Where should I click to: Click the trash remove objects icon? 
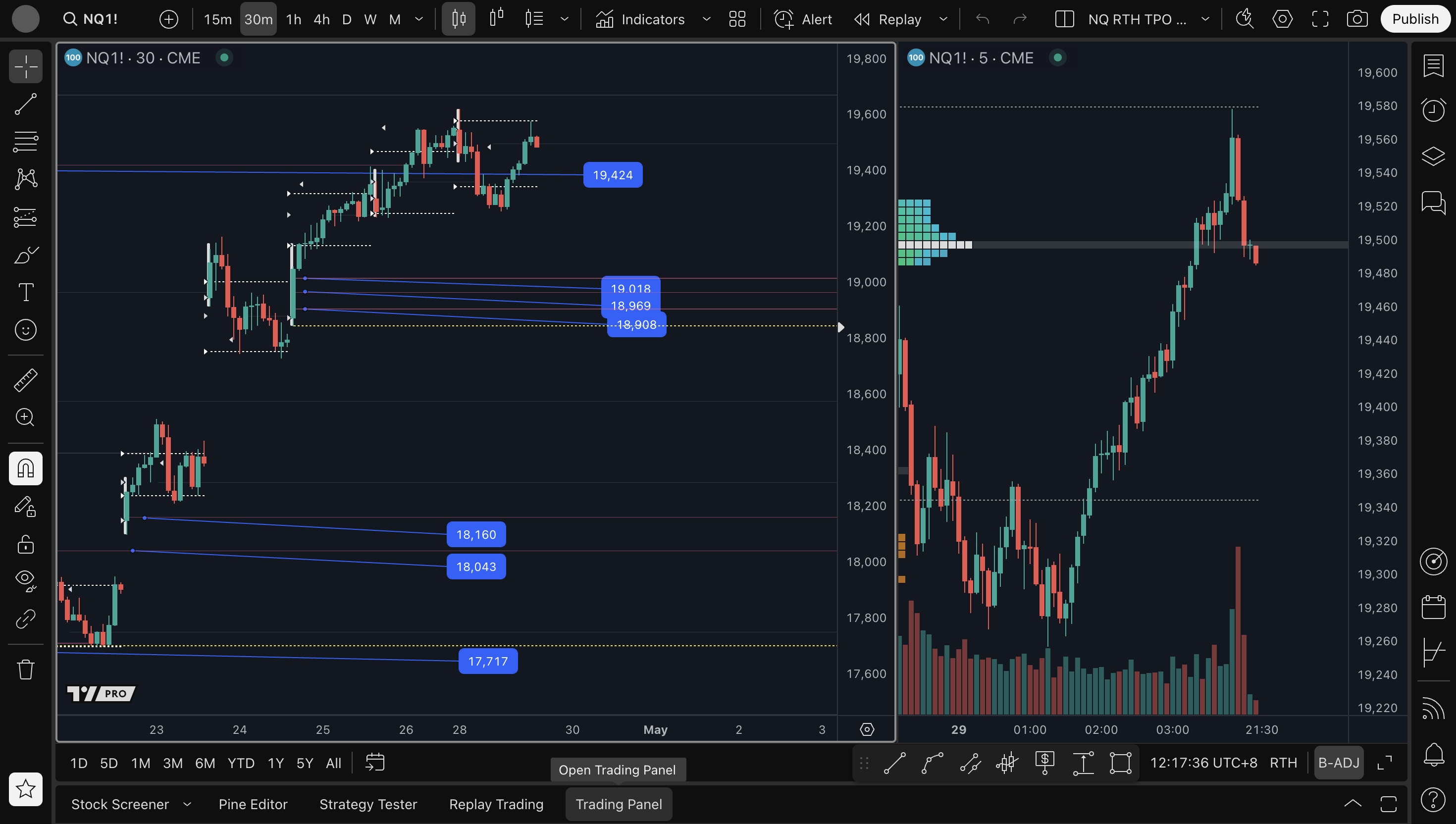(x=25, y=669)
